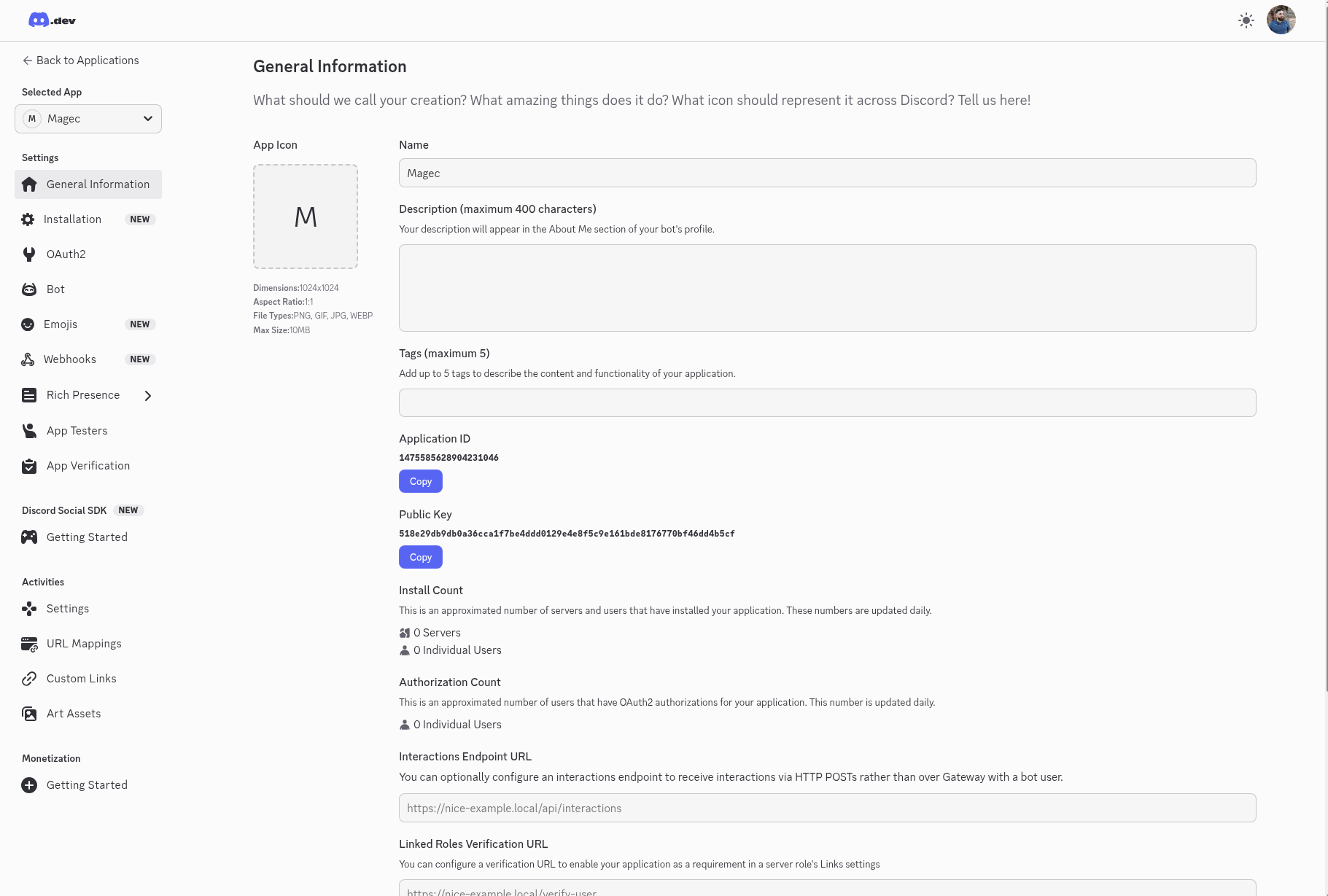Open the Selected App dropdown showing Magec
The width and height of the screenshot is (1328, 896).
point(88,118)
